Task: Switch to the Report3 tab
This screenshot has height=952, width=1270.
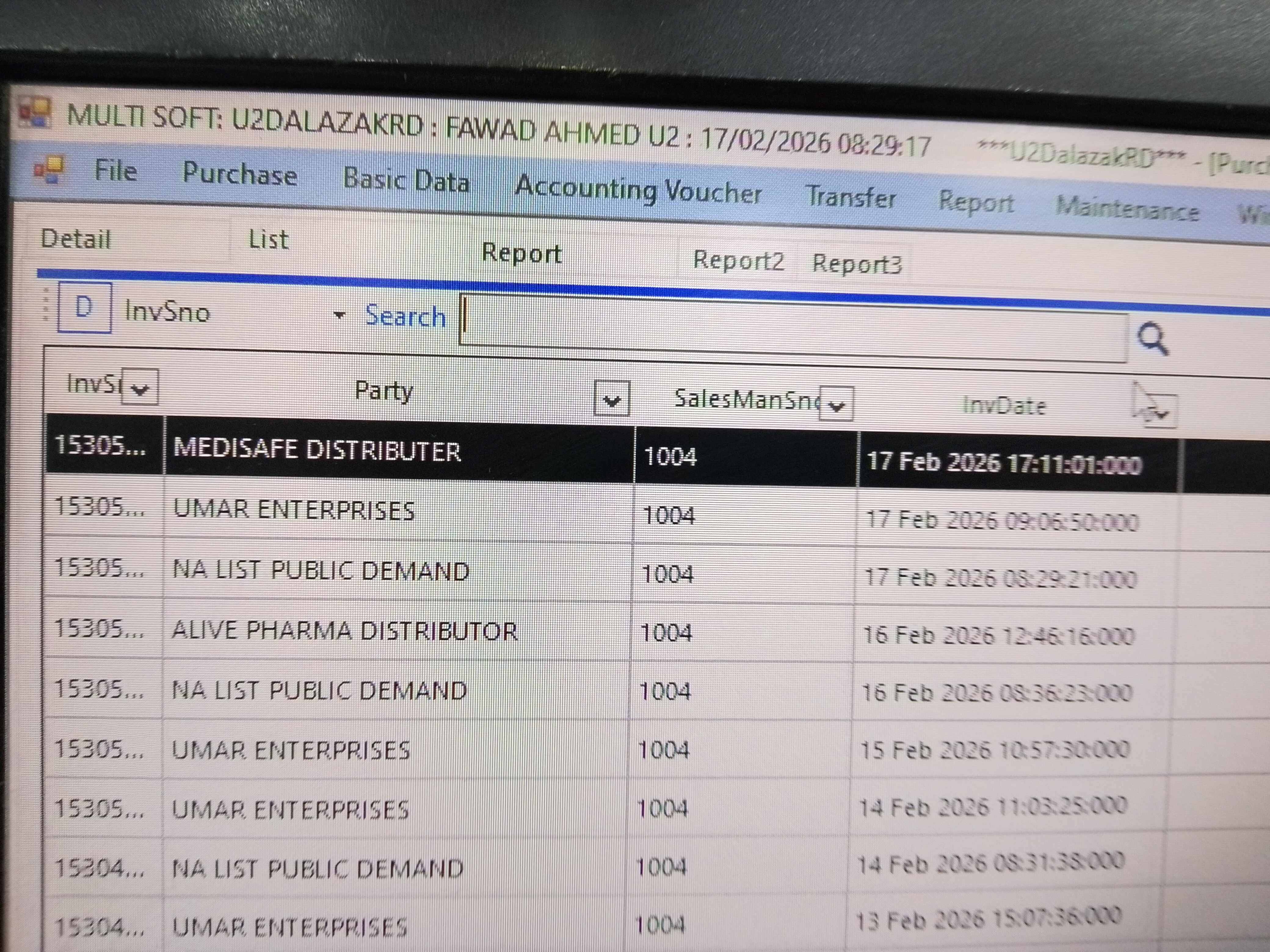Action: [x=857, y=264]
